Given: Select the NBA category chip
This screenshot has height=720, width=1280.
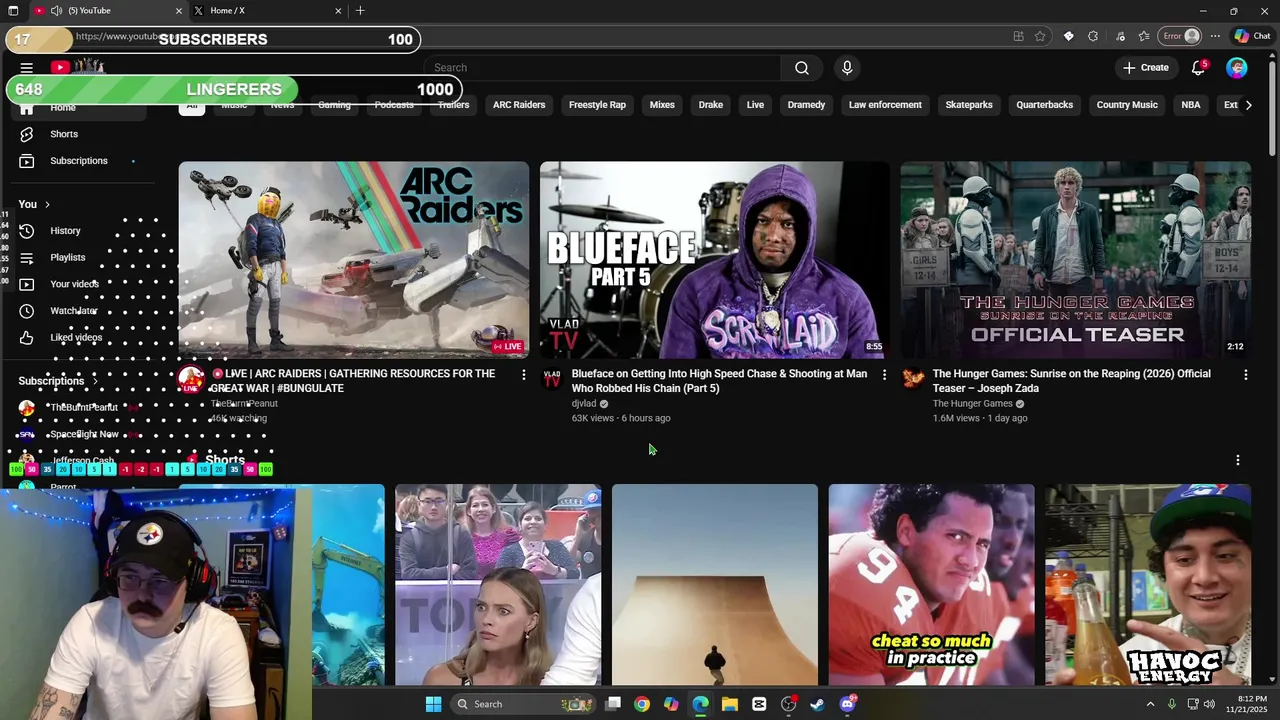Looking at the screenshot, I should [1191, 105].
